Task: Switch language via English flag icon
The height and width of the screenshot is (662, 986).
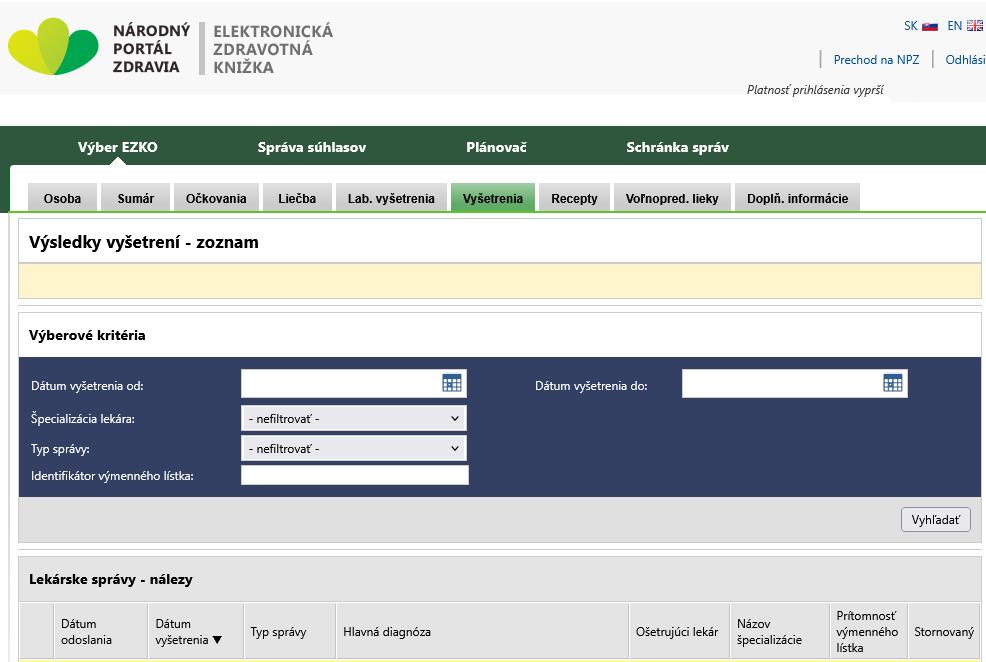Action: point(974,26)
